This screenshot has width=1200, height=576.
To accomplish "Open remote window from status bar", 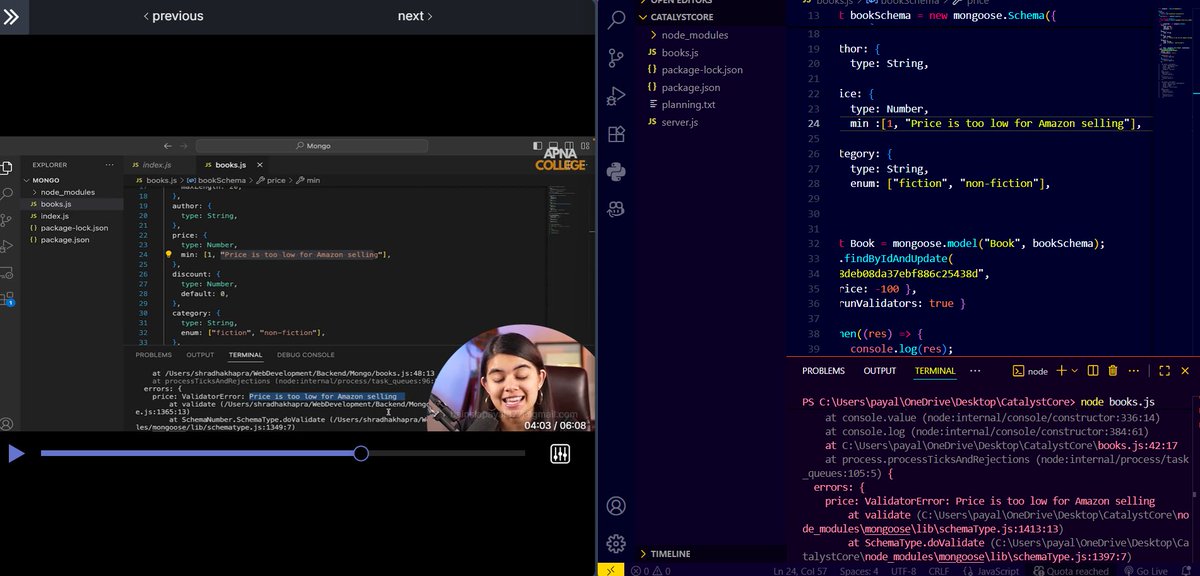I will [610, 570].
